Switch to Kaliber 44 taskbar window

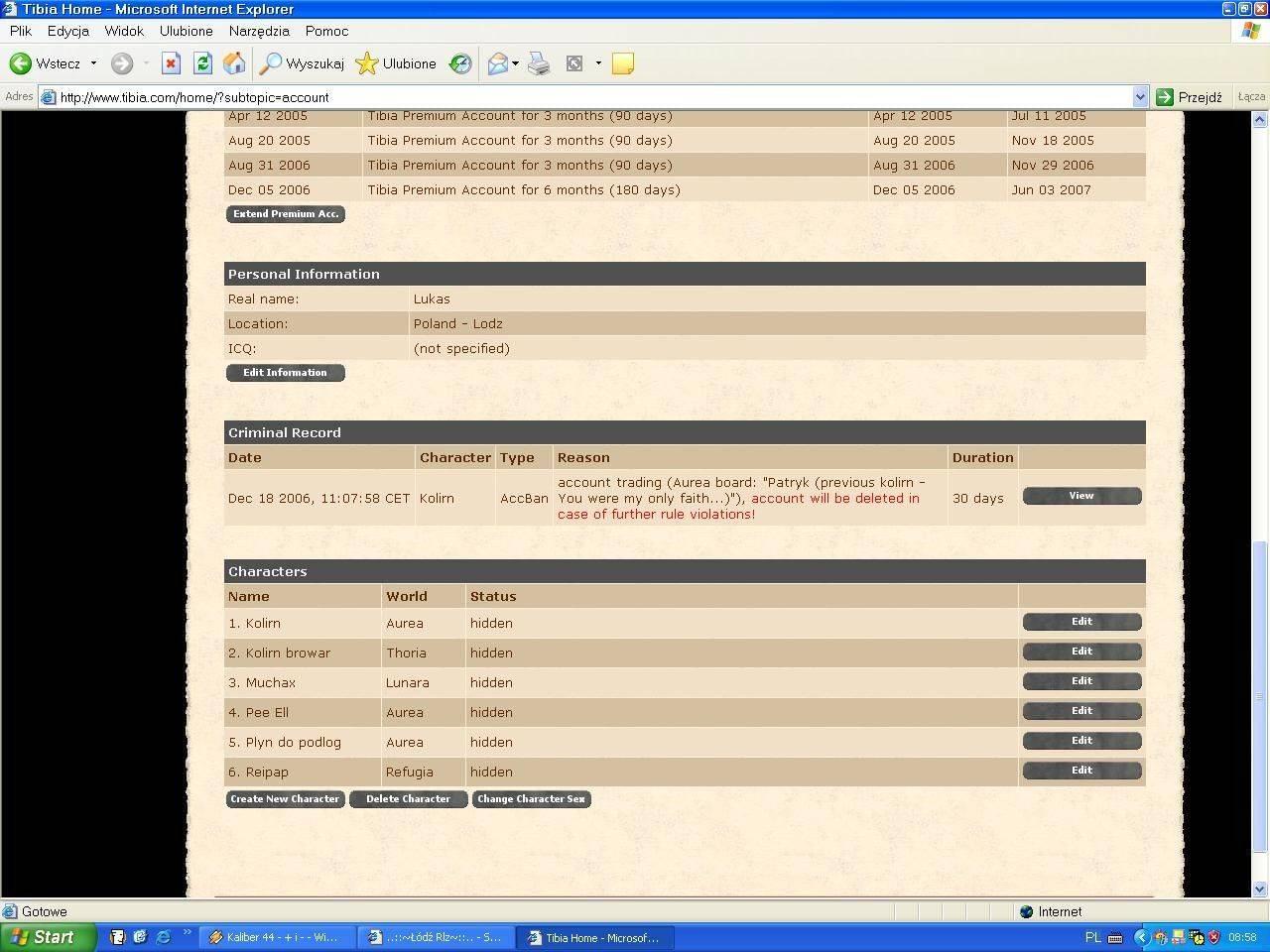[277, 937]
